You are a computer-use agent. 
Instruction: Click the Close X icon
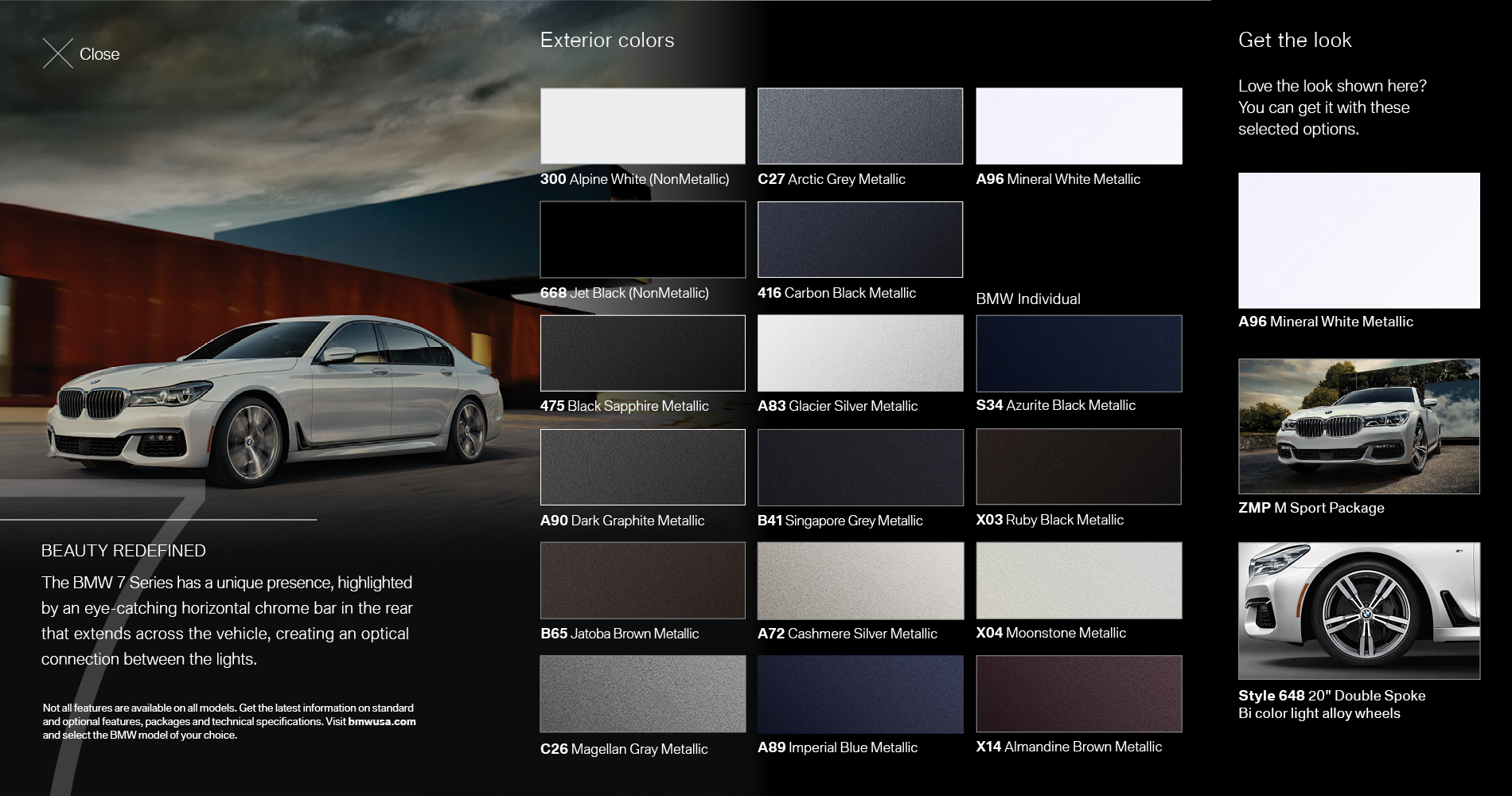pos(58,53)
